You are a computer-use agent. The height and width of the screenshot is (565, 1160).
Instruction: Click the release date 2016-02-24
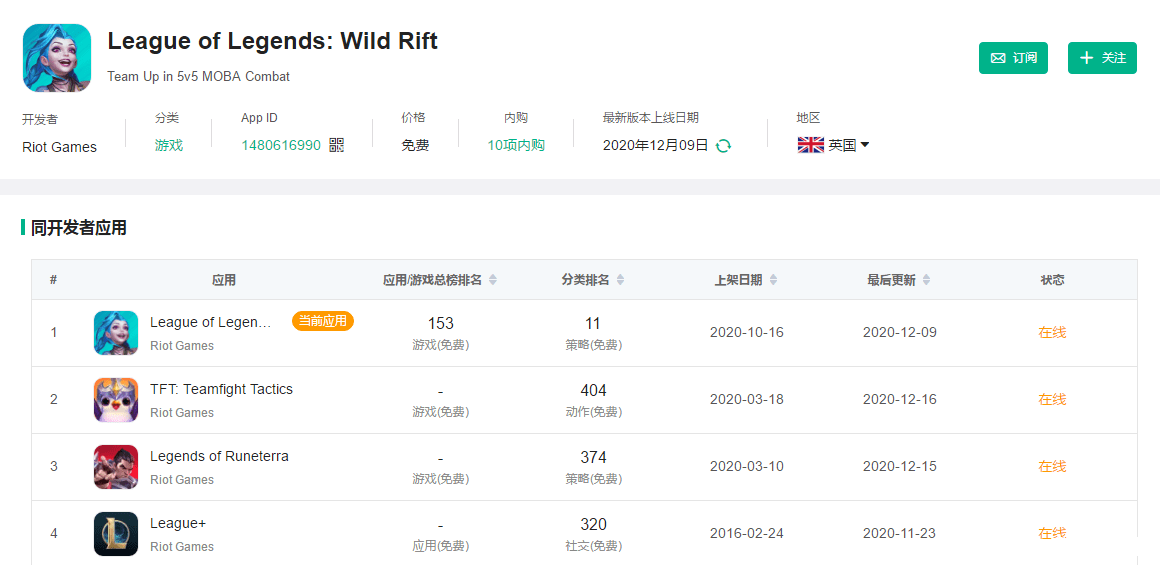(746, 533)
